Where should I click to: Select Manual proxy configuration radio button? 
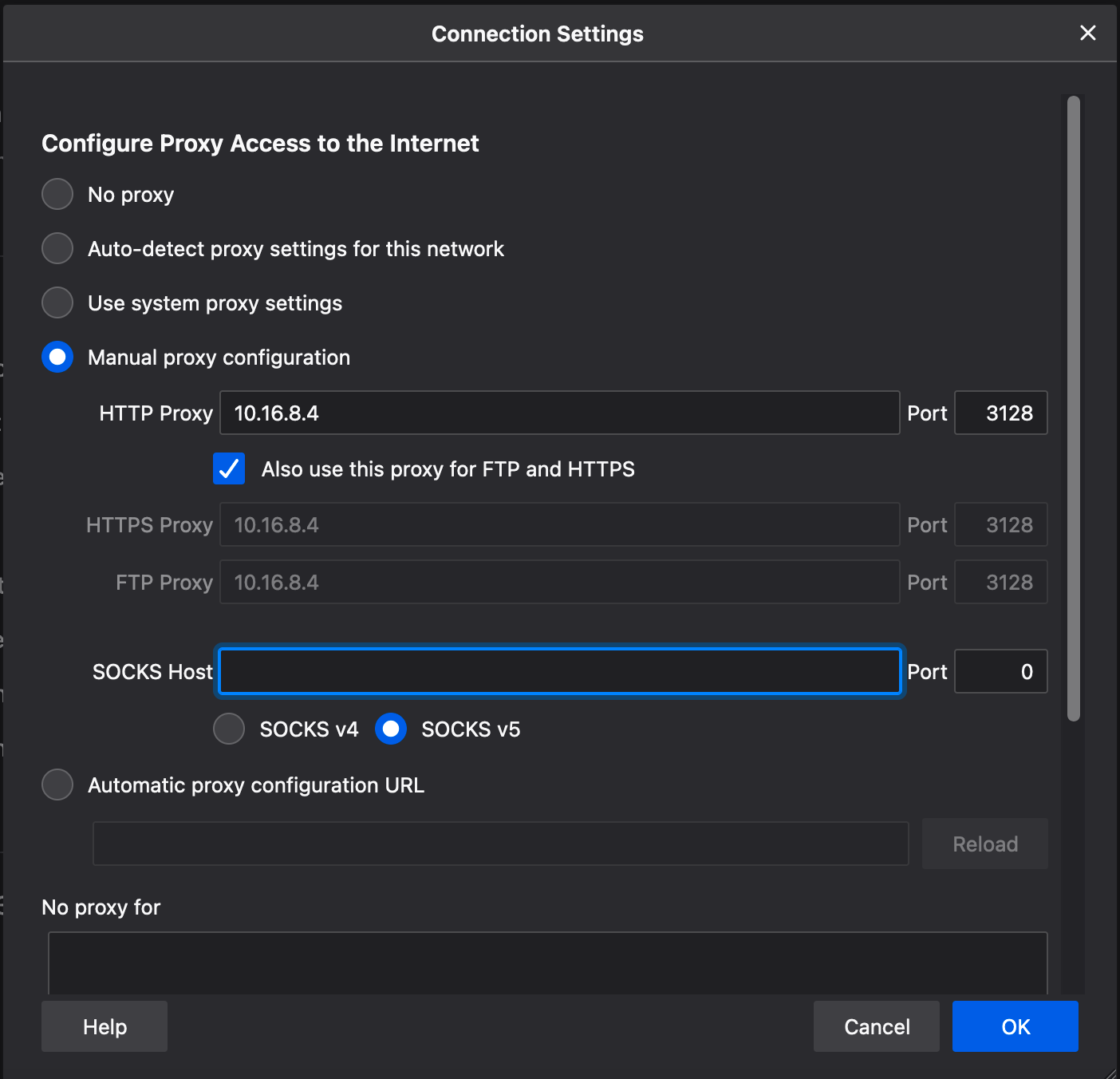tap(57, 357)
